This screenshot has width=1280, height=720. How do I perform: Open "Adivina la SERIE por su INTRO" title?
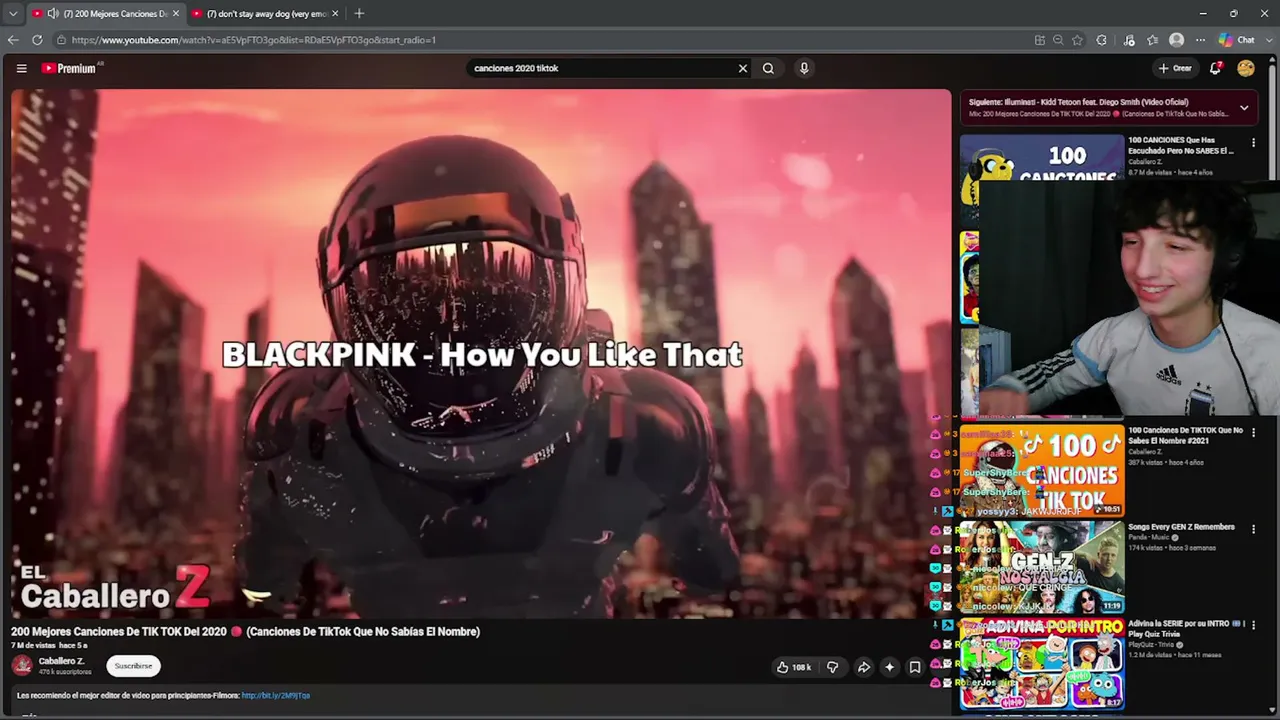(x=1186, y=628)
